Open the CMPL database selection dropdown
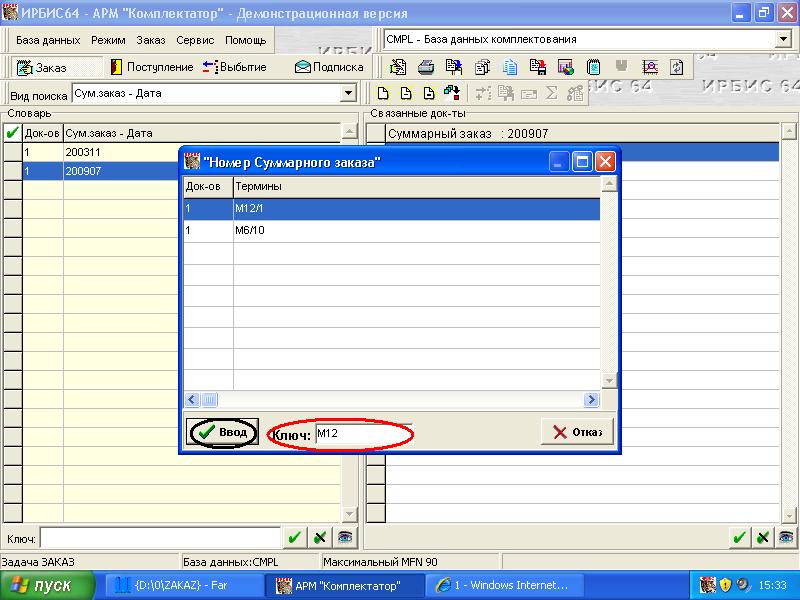 pyautogui.click(x=783, y=40)
